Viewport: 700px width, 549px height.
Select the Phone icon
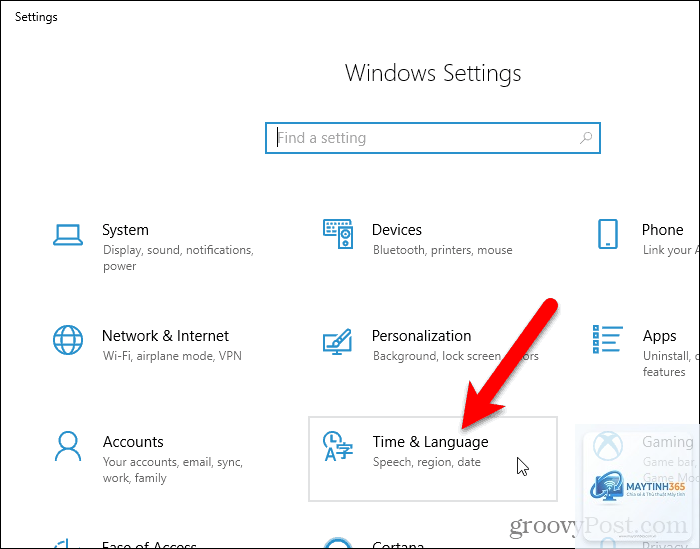[608, 234]
